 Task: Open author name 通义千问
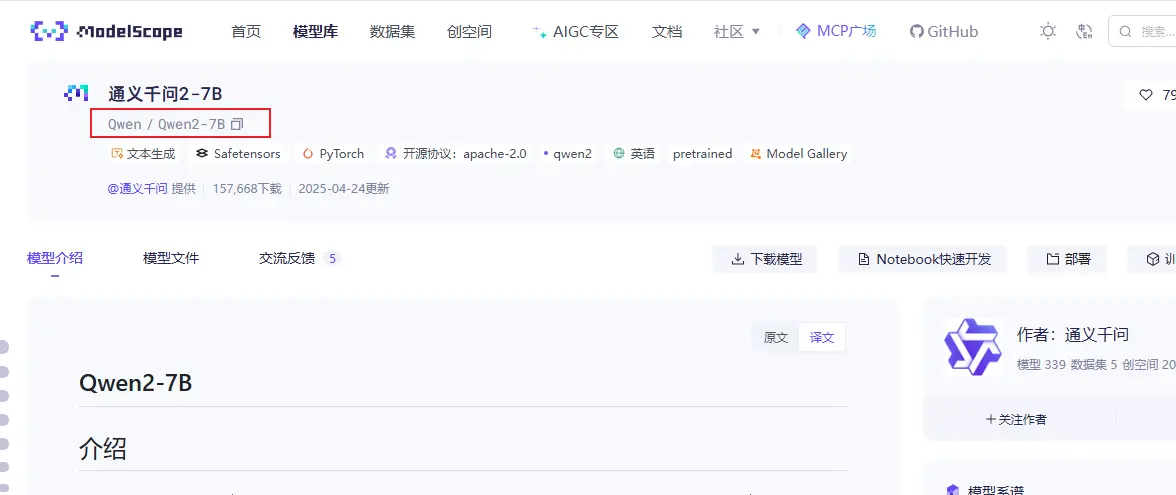click(x=1096, y=334)
